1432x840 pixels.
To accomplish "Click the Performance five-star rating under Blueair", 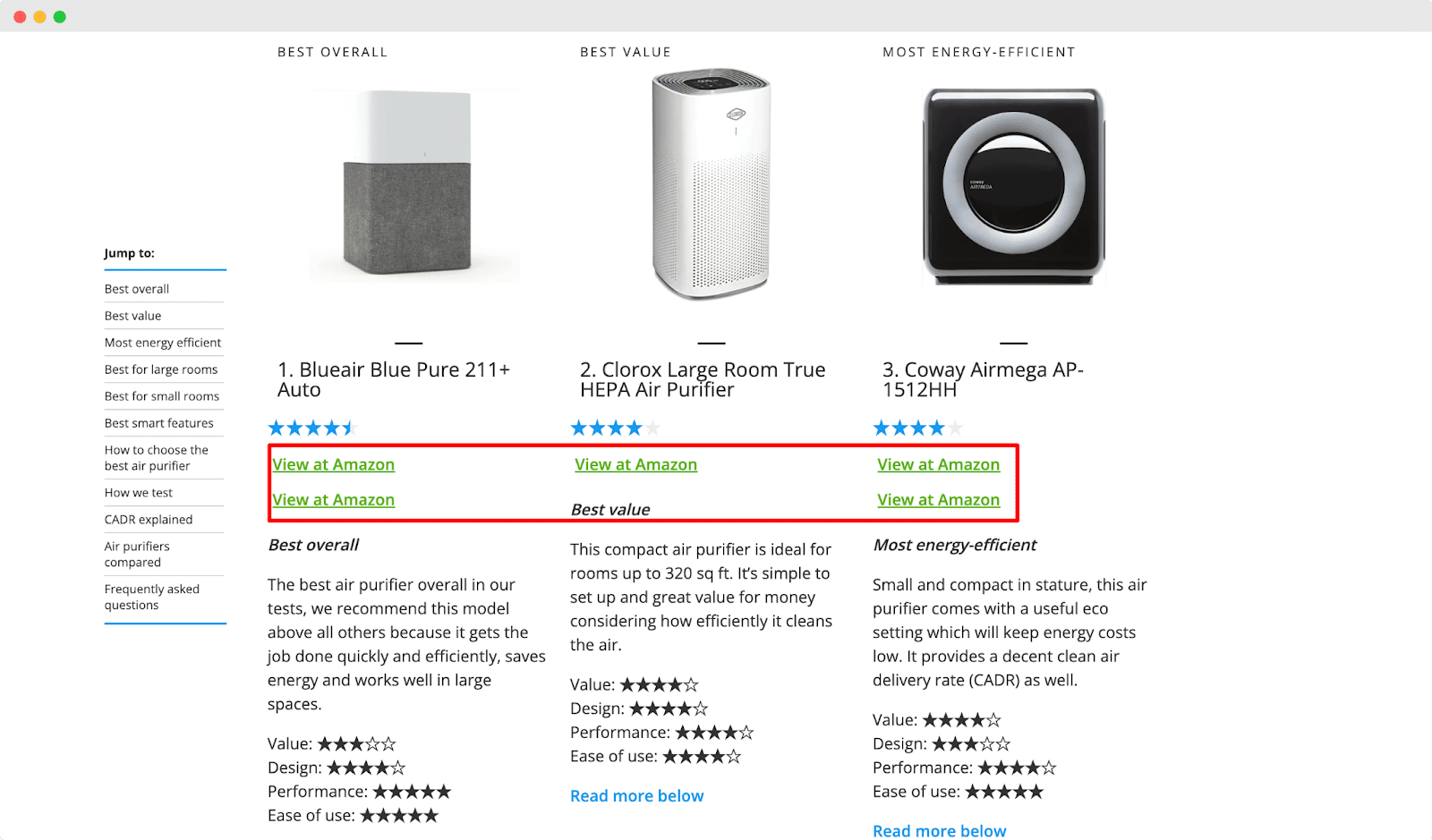I will (x=412, y=791).
